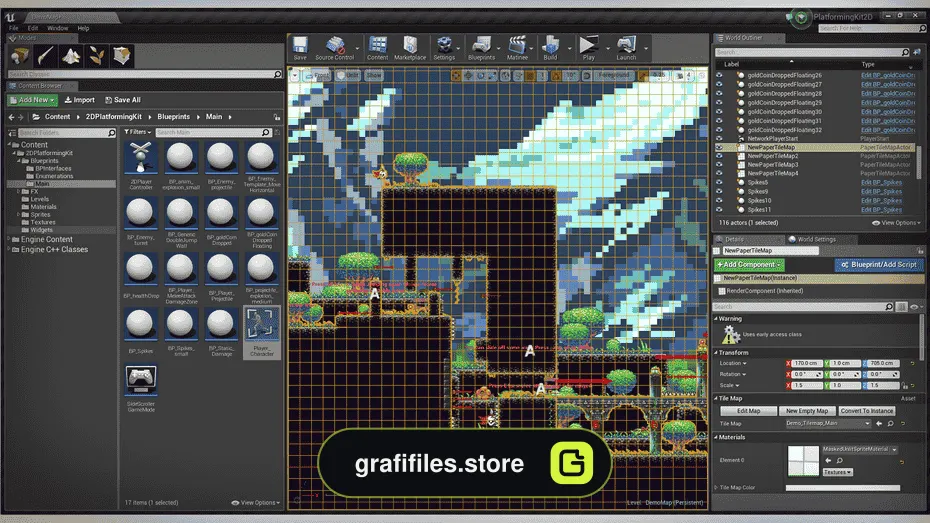This screenshot has width=930, height=523.
Task: Select the Landscape mode mountain icon
Action: pos(71,56)
